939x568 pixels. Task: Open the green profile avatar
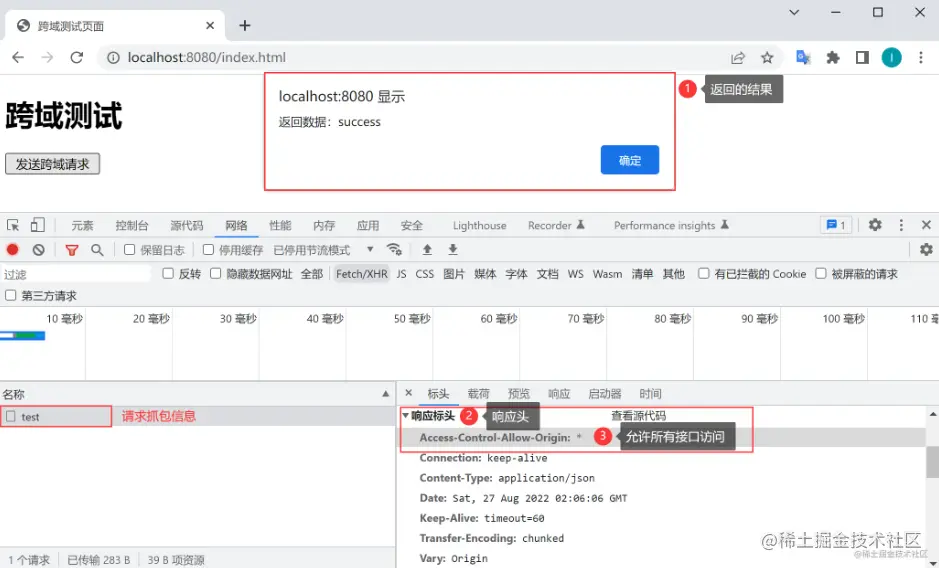(891, 58)
